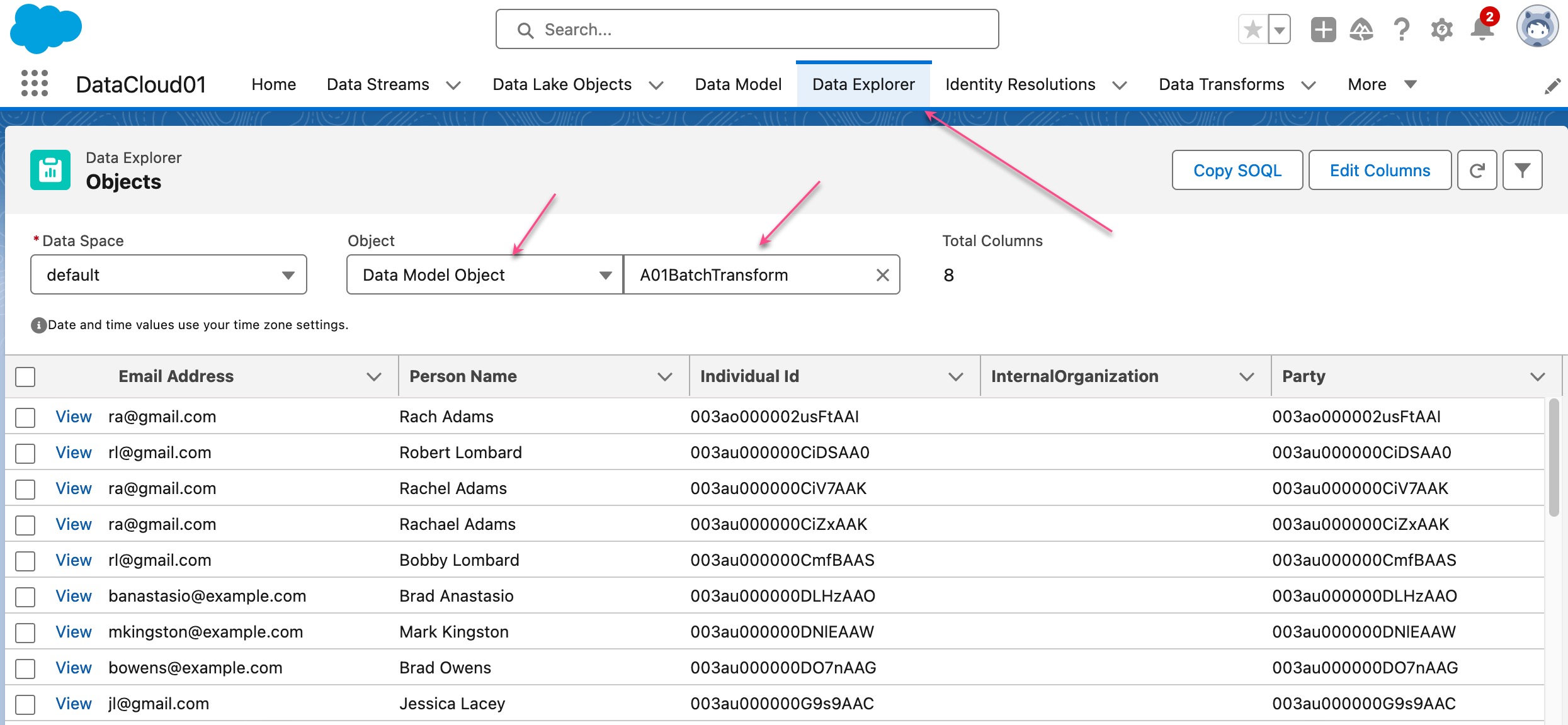Screen dimensions: 1568x725
Task: Click the time zone info icon
Action: (38, 325)
